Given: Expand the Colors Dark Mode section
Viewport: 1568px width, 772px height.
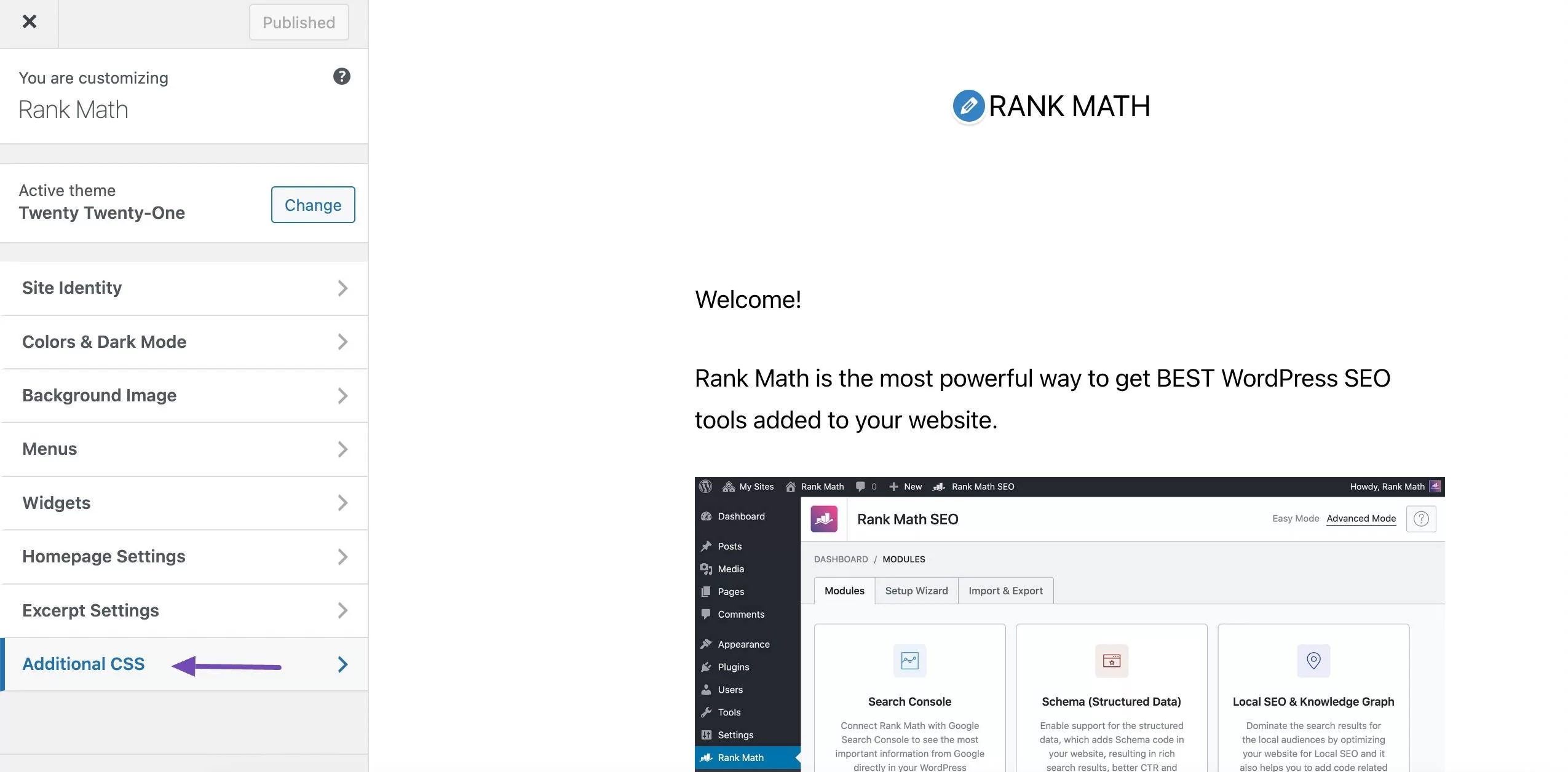Looking at the screenshot, I should [184, 342].
